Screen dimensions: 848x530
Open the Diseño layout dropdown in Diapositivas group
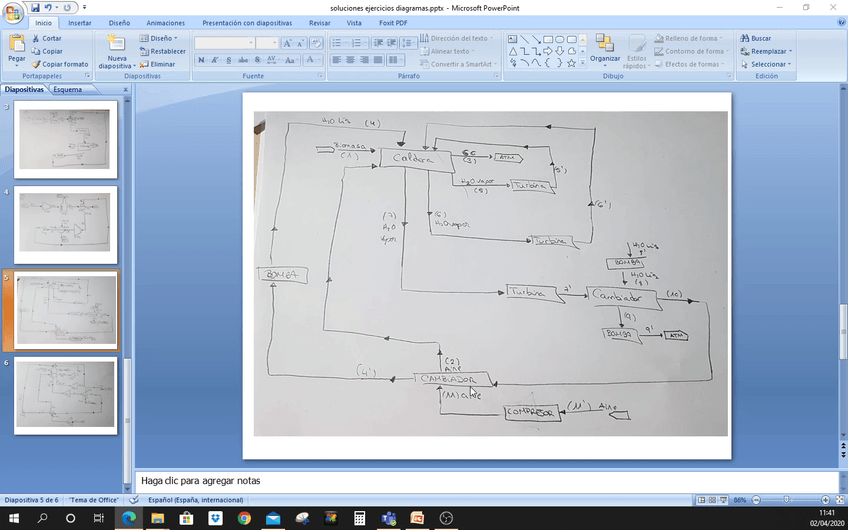pos(158,38)
